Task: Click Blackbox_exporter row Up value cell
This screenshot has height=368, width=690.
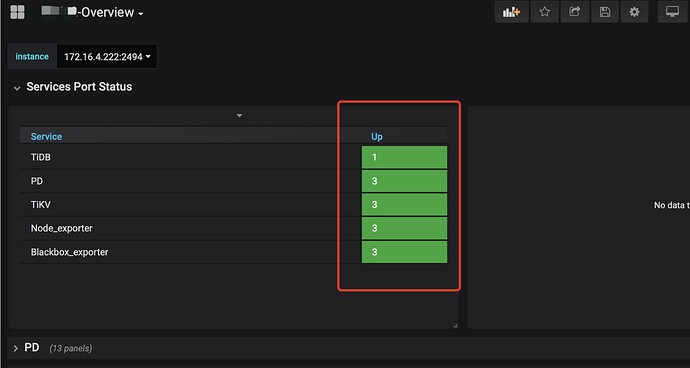Action: click(404, 252)
